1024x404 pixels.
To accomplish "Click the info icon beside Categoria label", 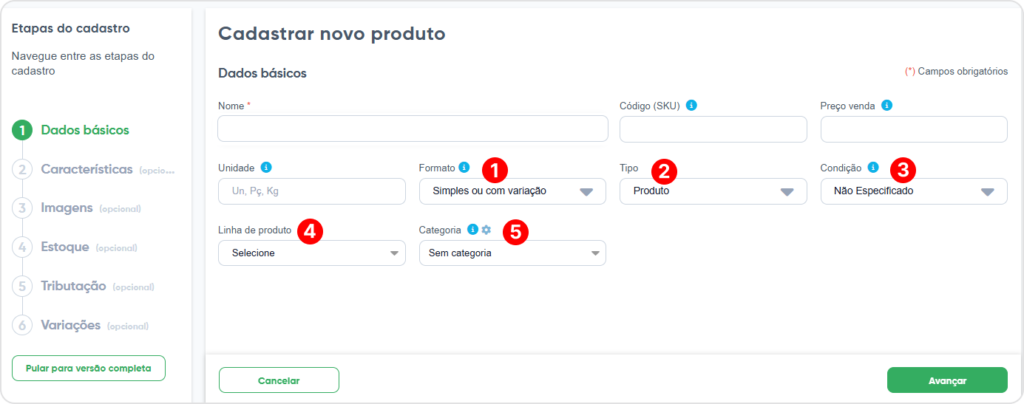I will click(473, 229).
